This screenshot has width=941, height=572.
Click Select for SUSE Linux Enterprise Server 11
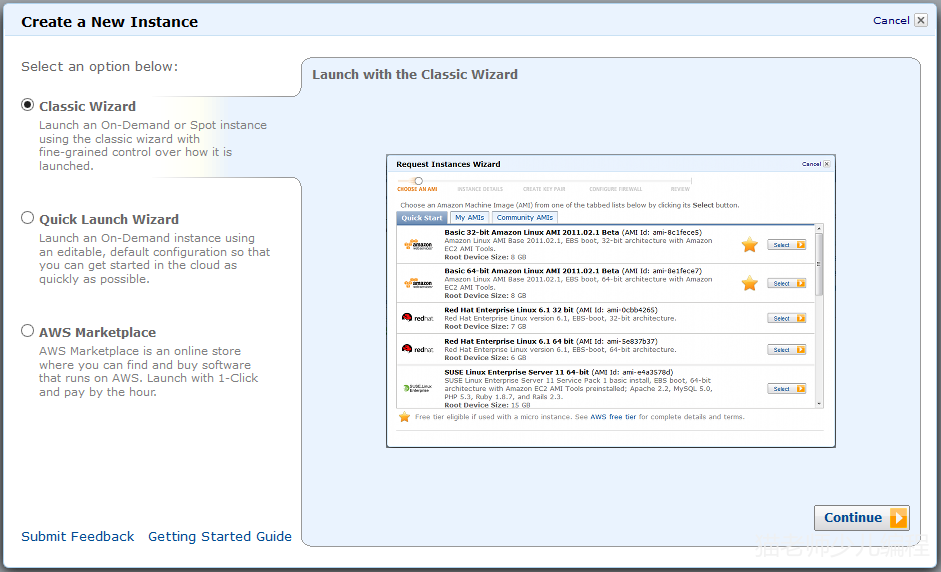pyautogui.click(x=786, y=389)
